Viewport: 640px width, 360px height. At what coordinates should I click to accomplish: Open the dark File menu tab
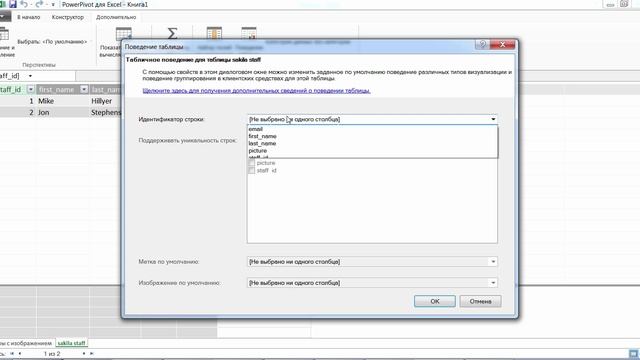coord(4,17)
